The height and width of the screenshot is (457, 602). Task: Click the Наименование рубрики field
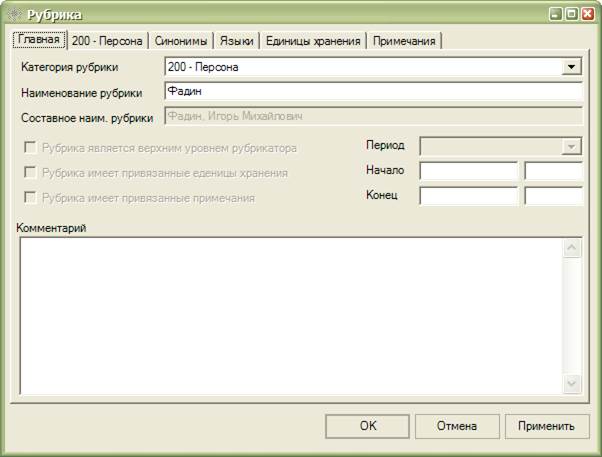pos(372,92)
